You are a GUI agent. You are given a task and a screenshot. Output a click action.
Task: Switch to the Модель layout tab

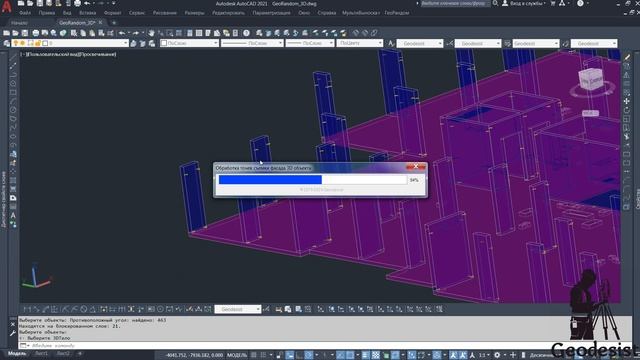(17, 353)
